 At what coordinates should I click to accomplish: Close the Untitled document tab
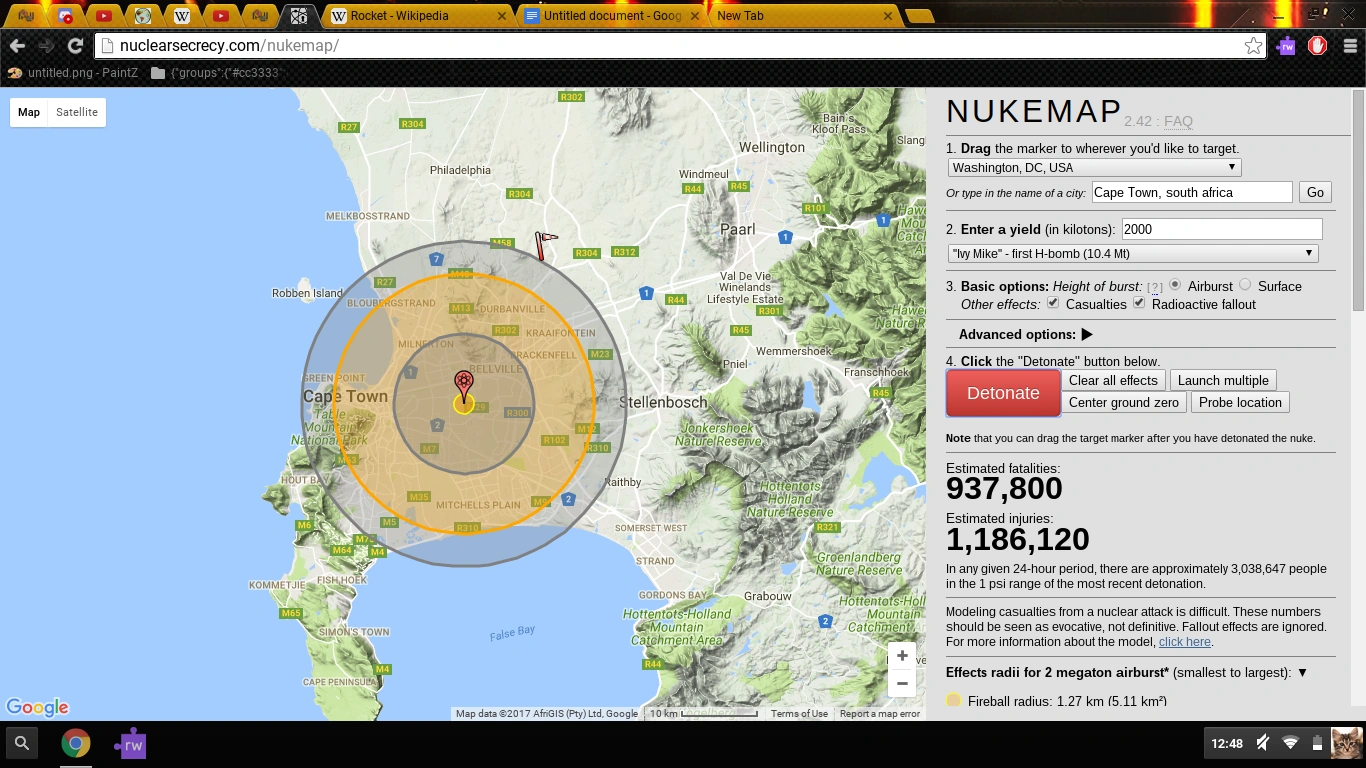[x=693, y=16]
